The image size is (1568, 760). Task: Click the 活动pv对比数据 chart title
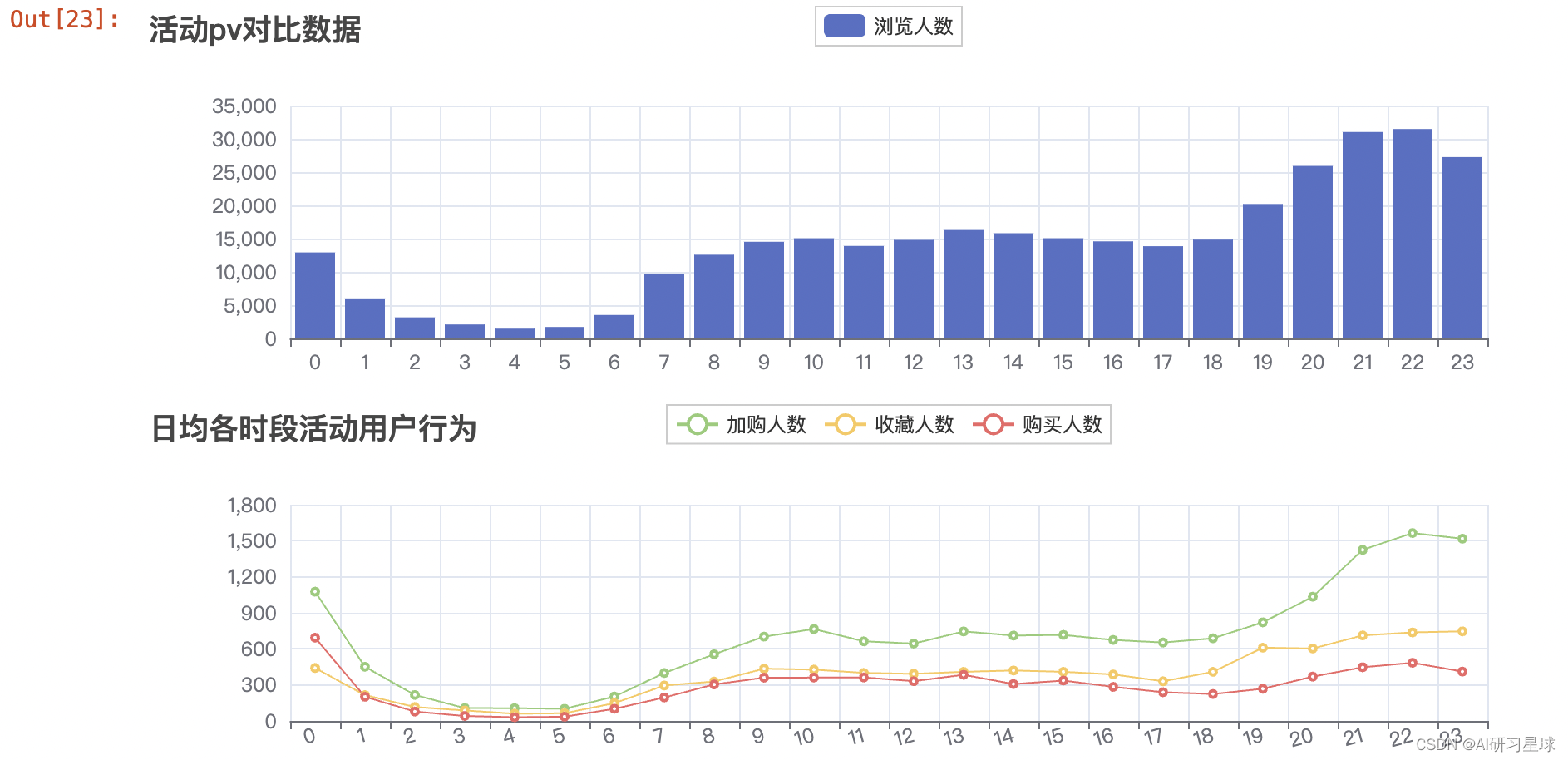coord(255,30)
